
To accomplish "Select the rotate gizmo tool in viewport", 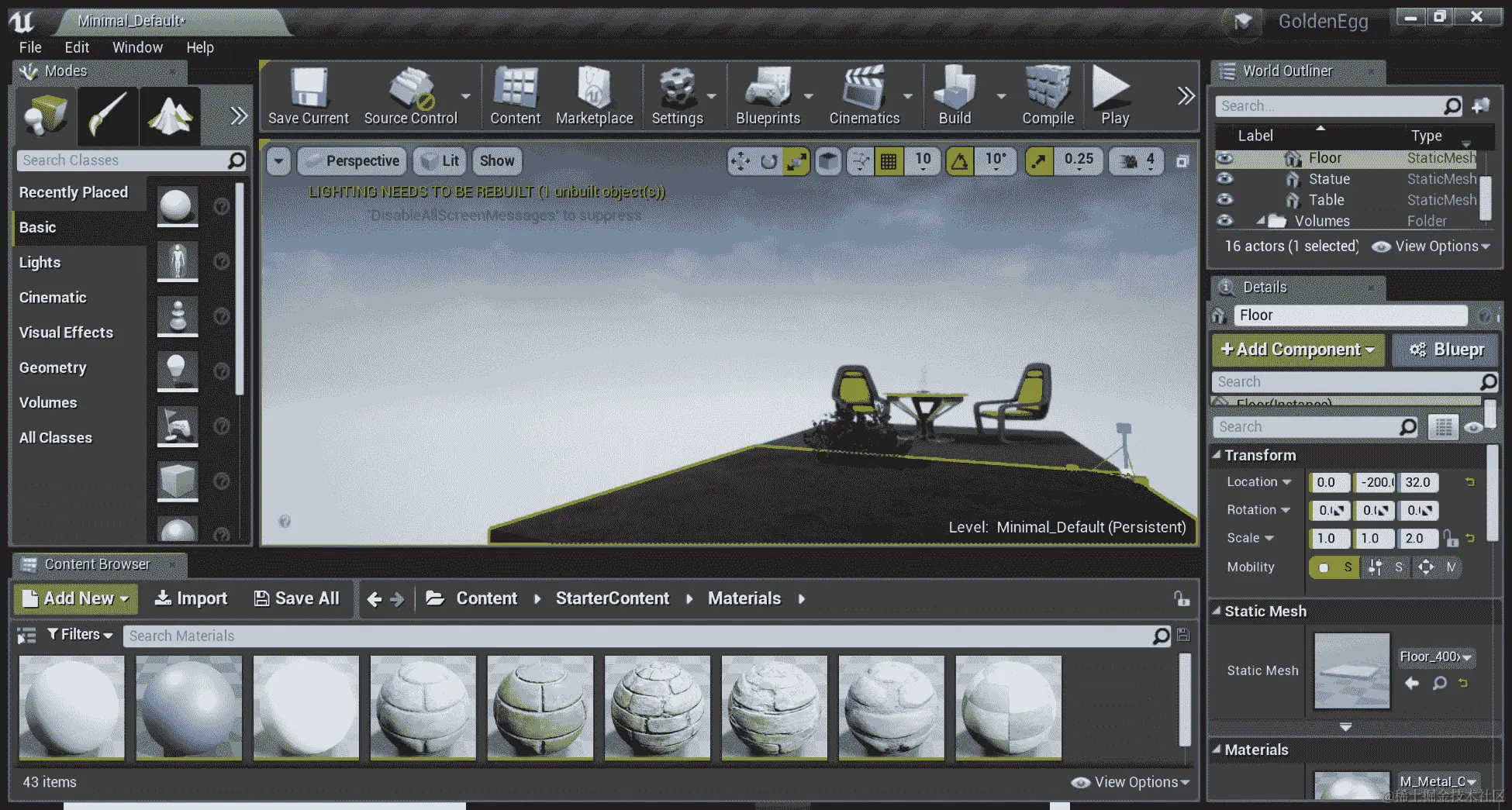I will pos(768,161).
